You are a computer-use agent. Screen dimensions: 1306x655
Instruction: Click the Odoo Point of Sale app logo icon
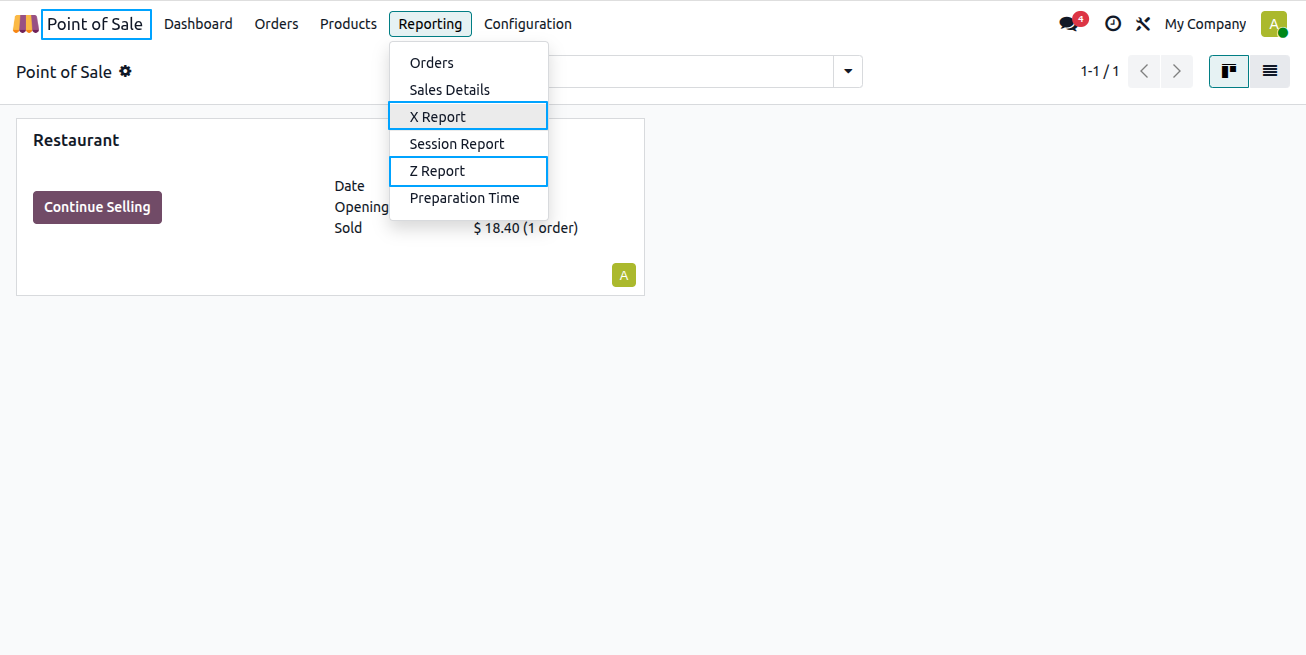click(x=26, y=24)
